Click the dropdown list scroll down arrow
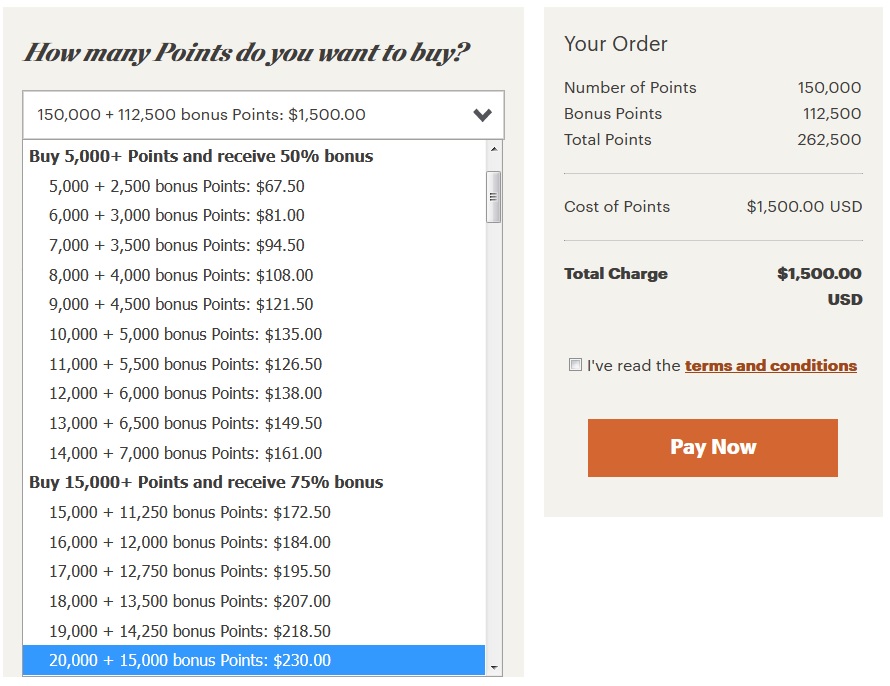This screenshot has width=890, height=686. click(x=494, y=665)
